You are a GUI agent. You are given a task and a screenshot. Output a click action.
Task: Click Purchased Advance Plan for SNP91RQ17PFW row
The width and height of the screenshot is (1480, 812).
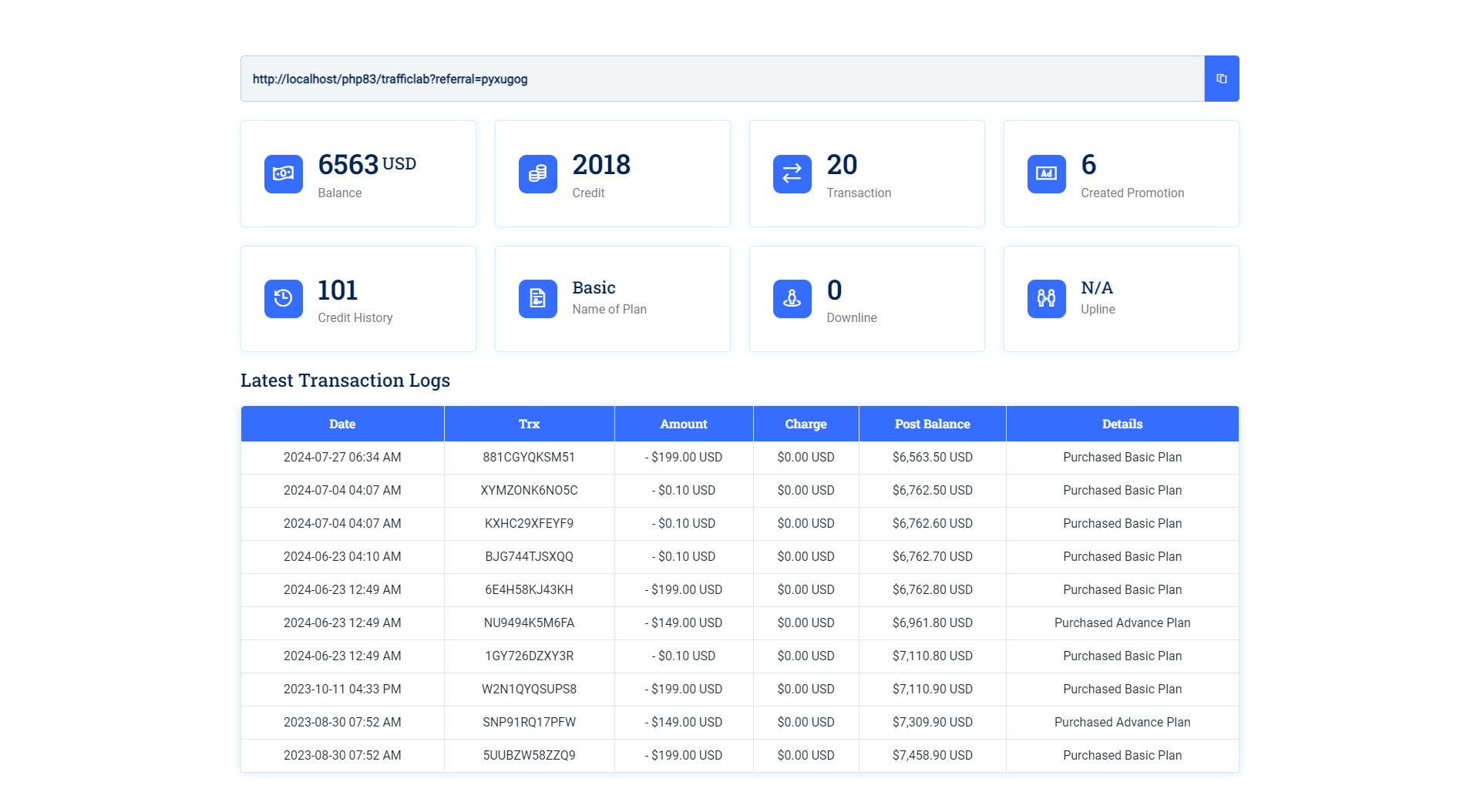pyautogui.click(x=1122, y=723)
